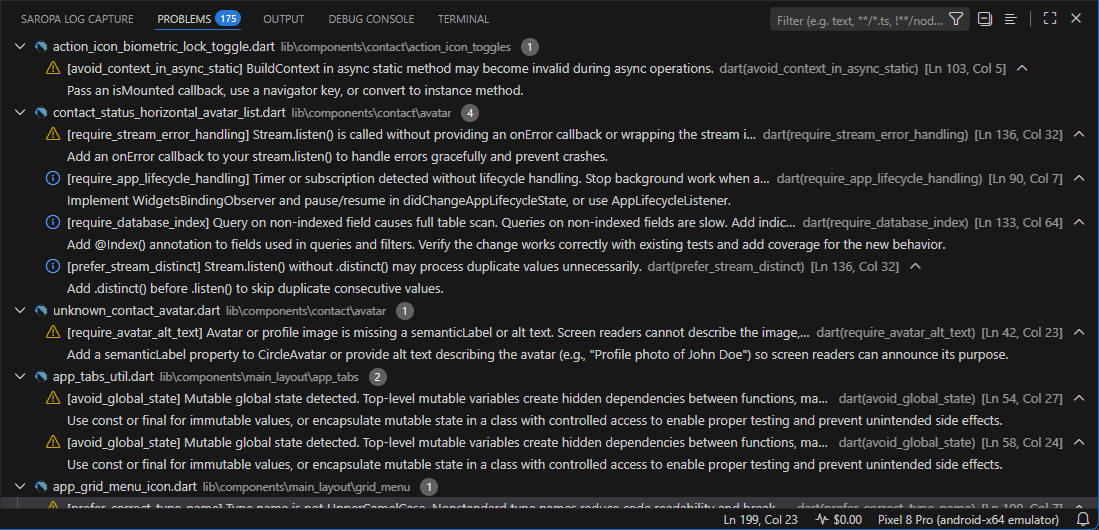This screenshot has width=1099, height=530.
Task: Click warning icon for require_avatar_alt_text
Action: (53, 332)
